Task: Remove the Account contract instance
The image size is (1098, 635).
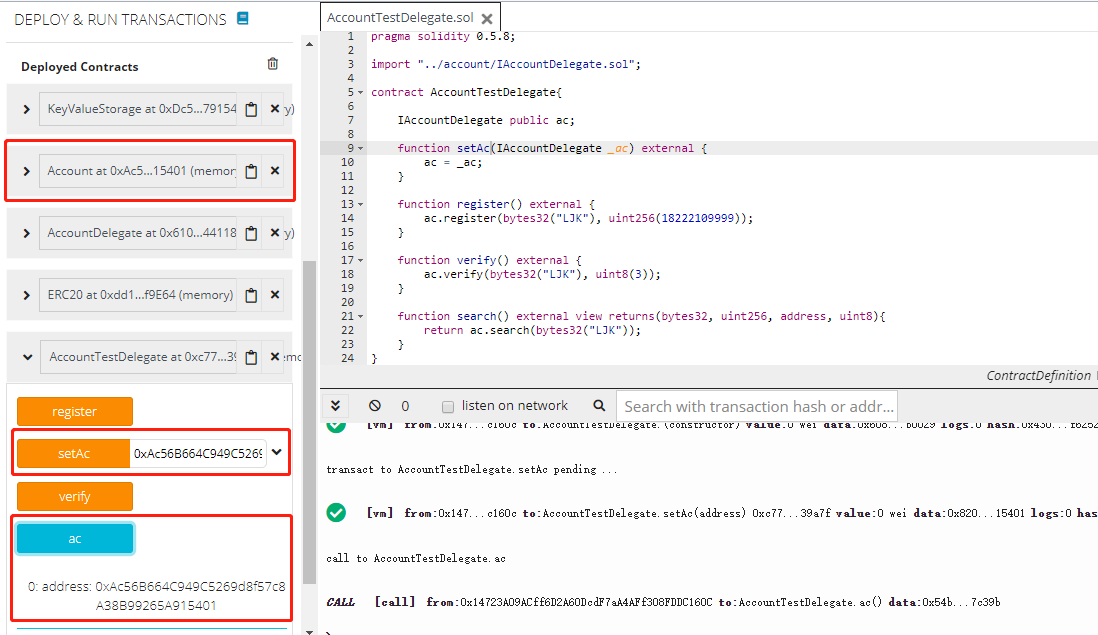Action: [274, 170]
